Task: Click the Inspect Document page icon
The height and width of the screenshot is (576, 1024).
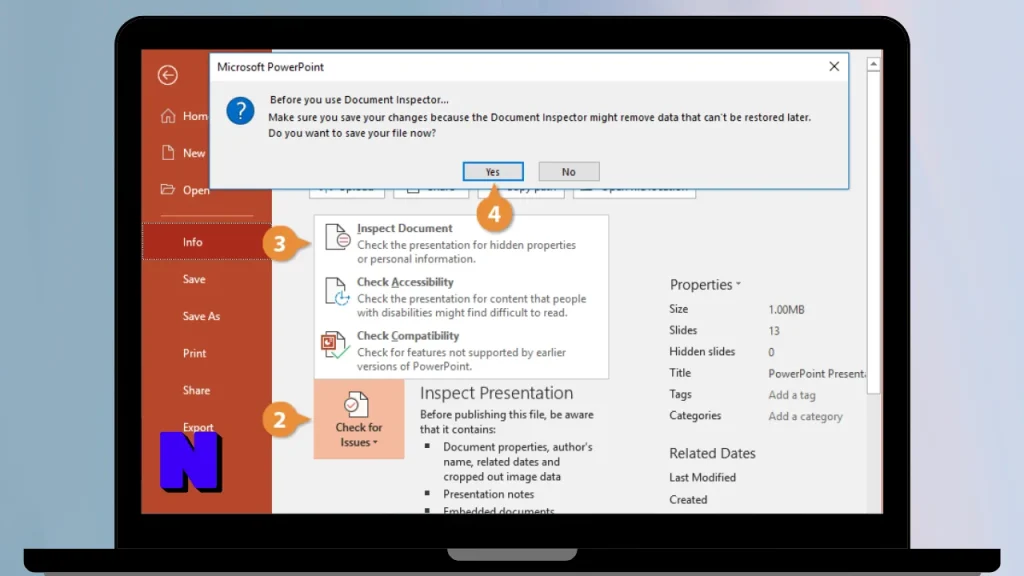Action: (x=338, y=236)
